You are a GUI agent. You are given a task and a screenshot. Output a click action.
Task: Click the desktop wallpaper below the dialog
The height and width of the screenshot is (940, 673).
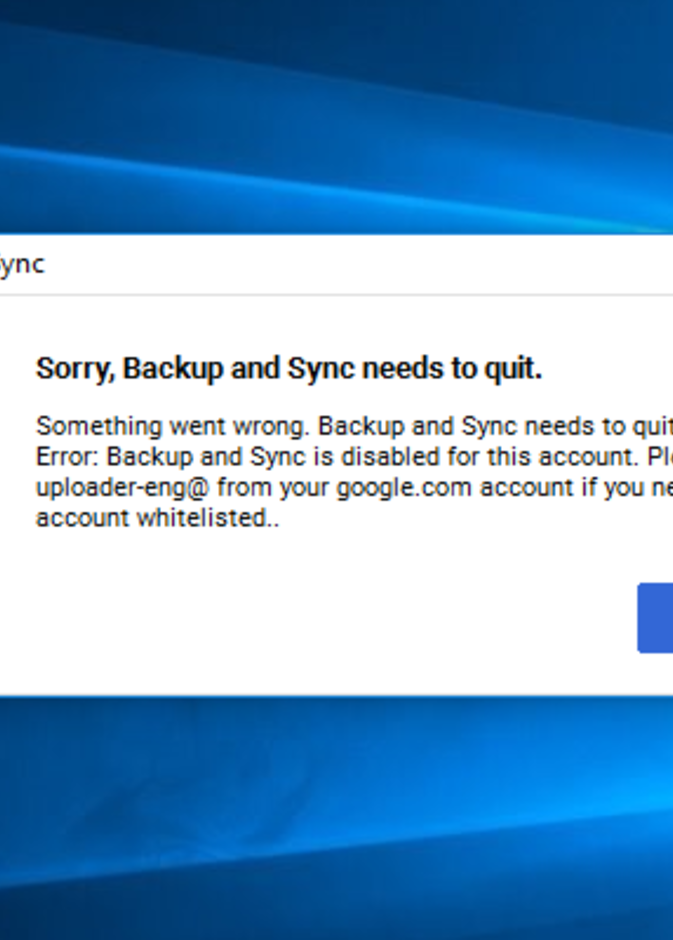coord(336,820)
